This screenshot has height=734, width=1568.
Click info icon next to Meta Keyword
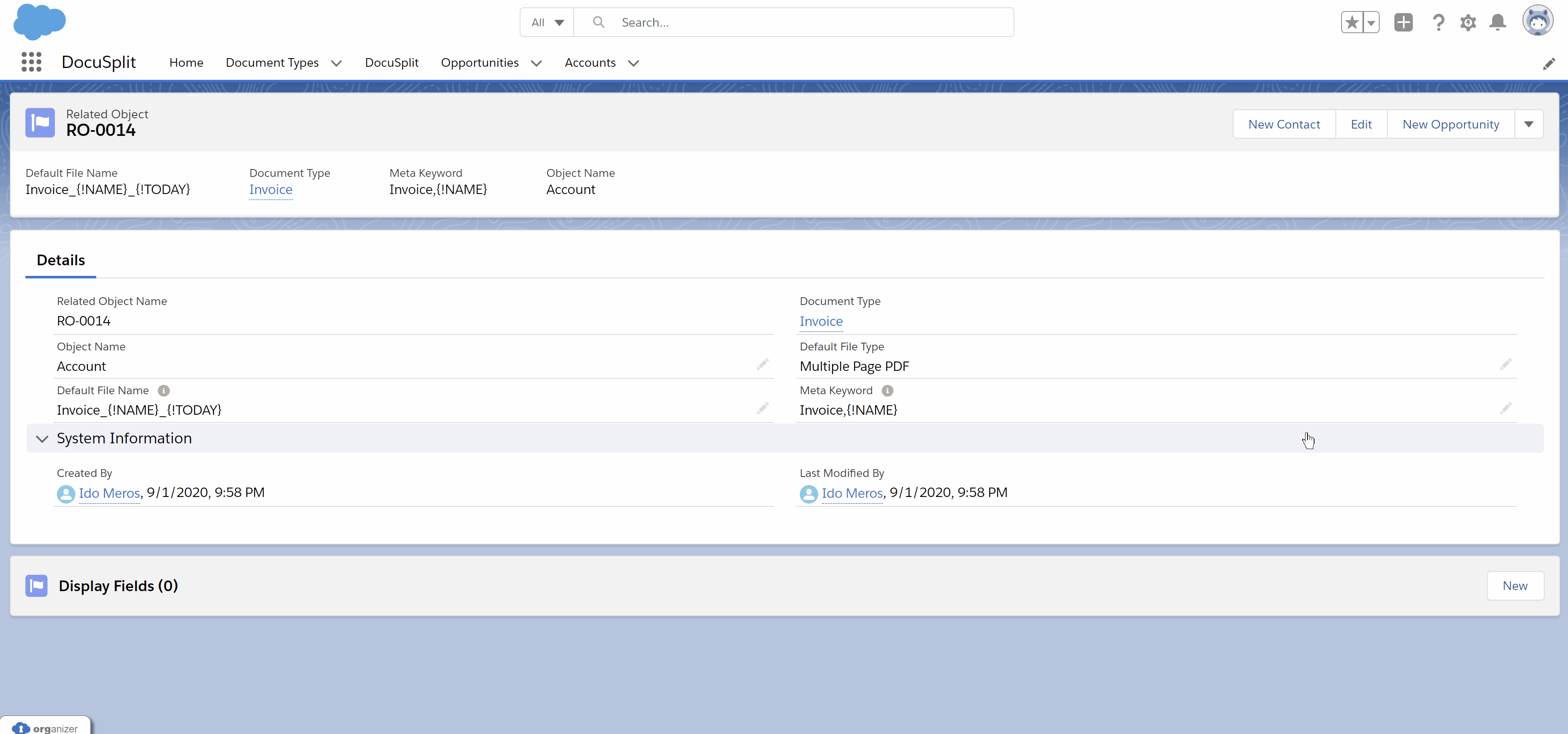click(x=887, y=391)
